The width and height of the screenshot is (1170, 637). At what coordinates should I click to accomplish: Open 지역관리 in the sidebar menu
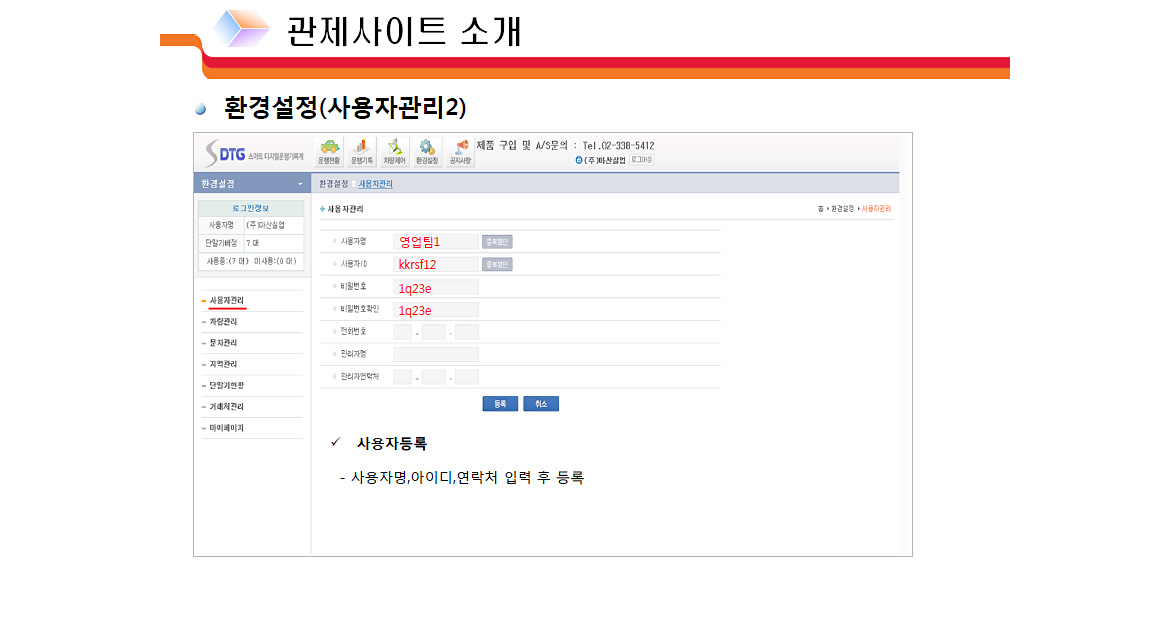[x=223, y=364]
